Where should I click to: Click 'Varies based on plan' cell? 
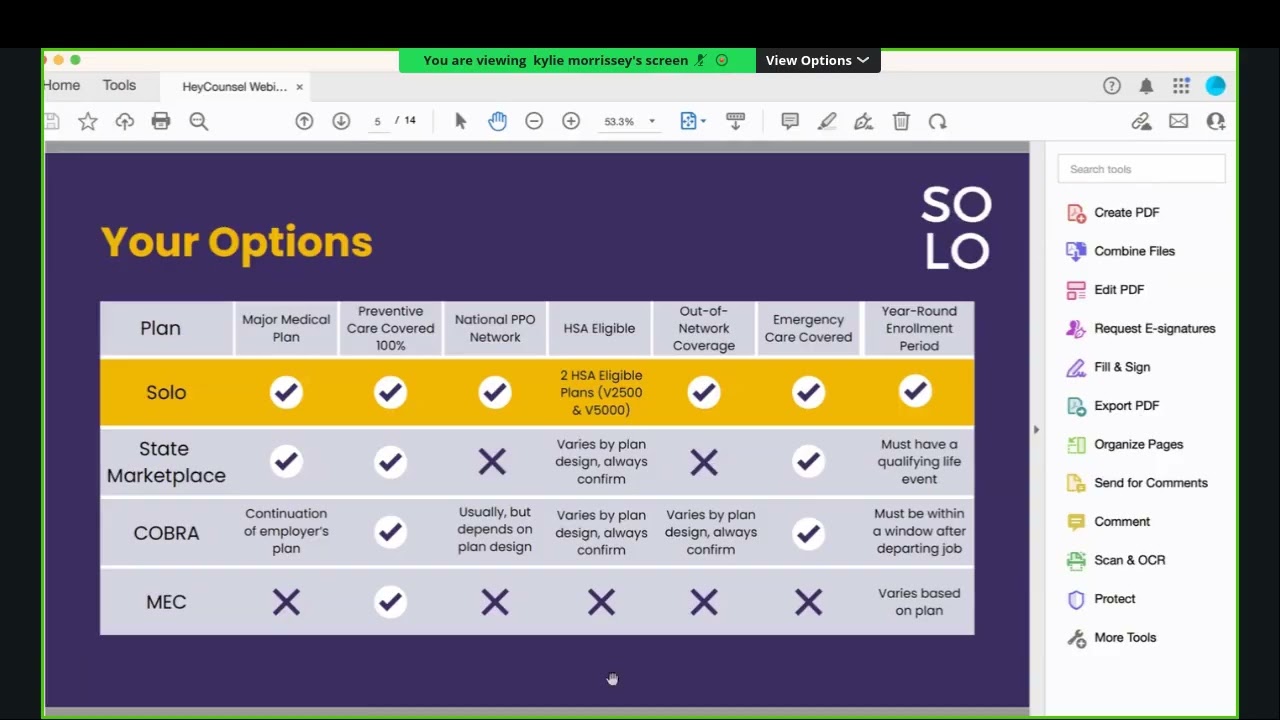point(919,602)
